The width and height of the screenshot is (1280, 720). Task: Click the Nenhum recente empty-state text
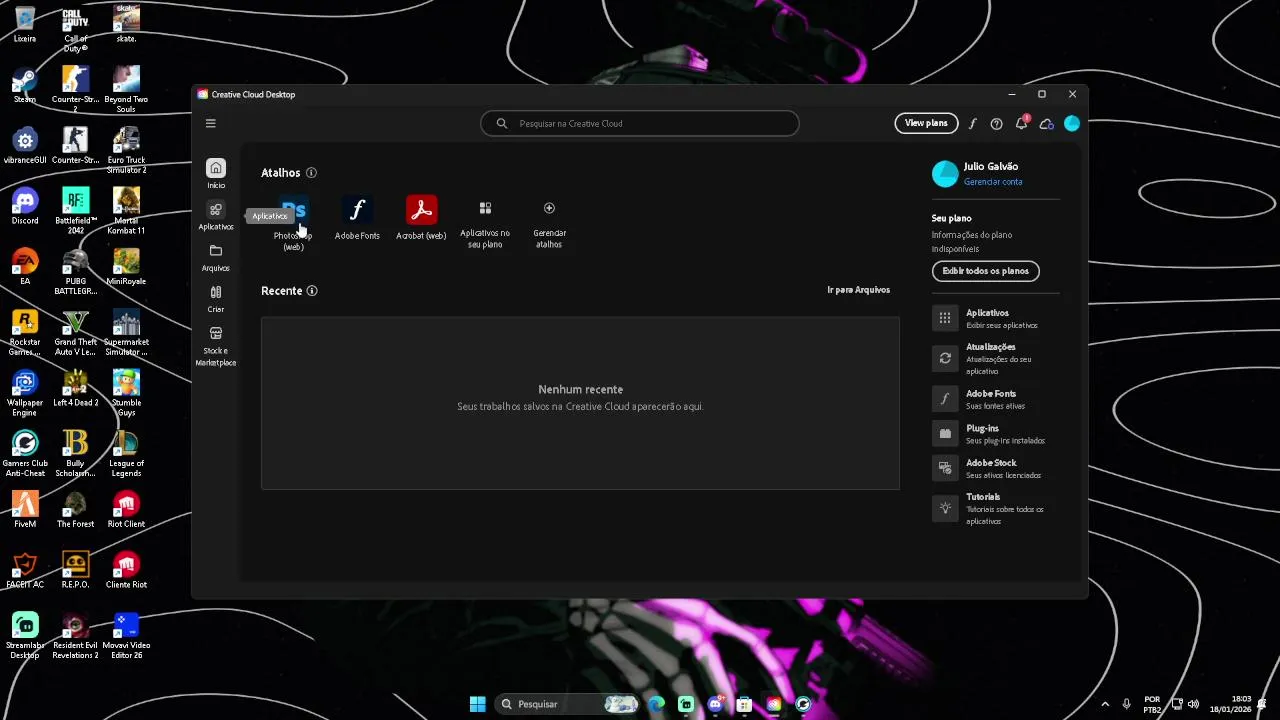(580, 389)
